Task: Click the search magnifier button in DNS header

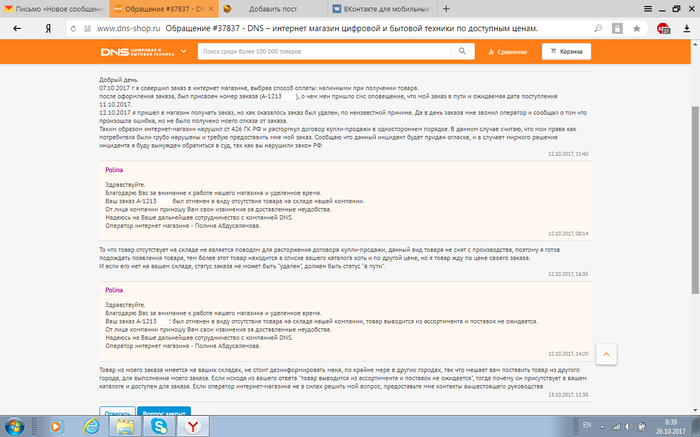Action: coord(462,51)
